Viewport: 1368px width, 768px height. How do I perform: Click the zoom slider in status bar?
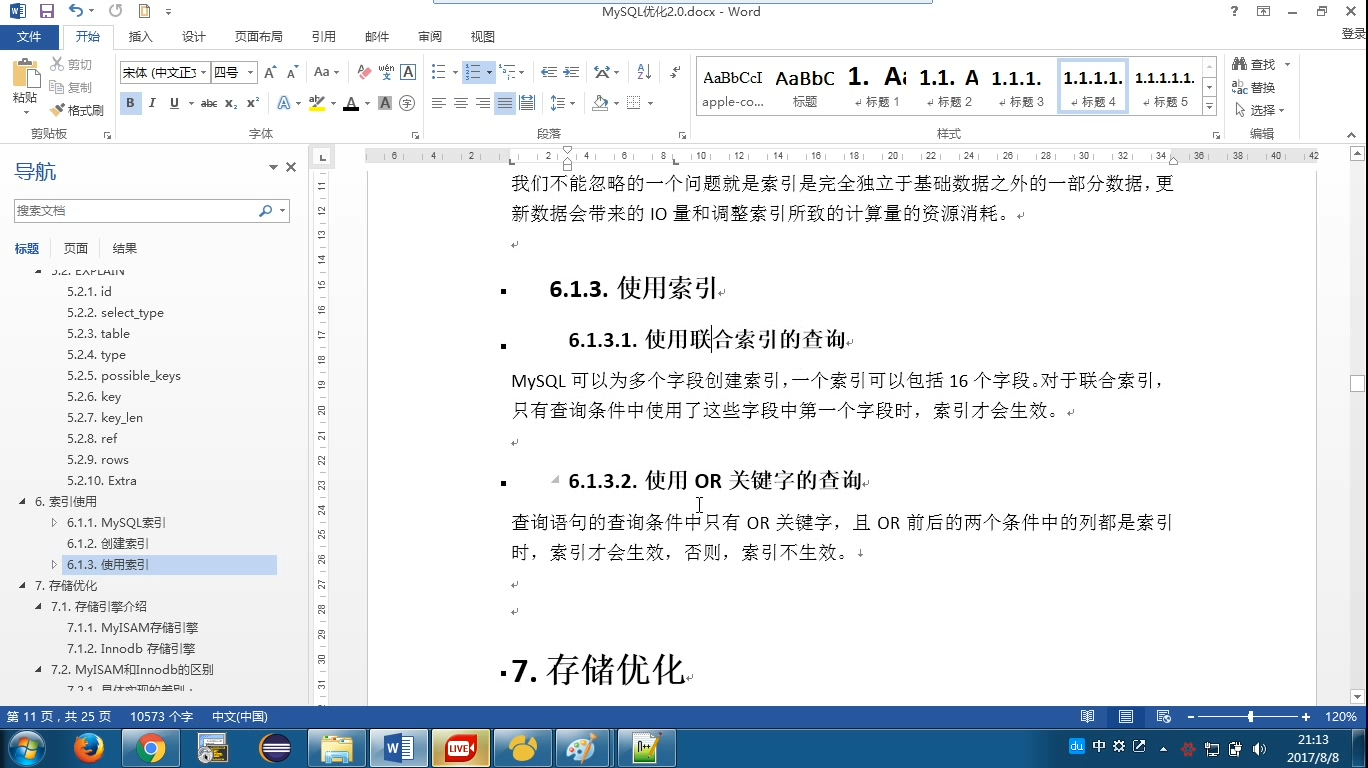(1251, 717)
